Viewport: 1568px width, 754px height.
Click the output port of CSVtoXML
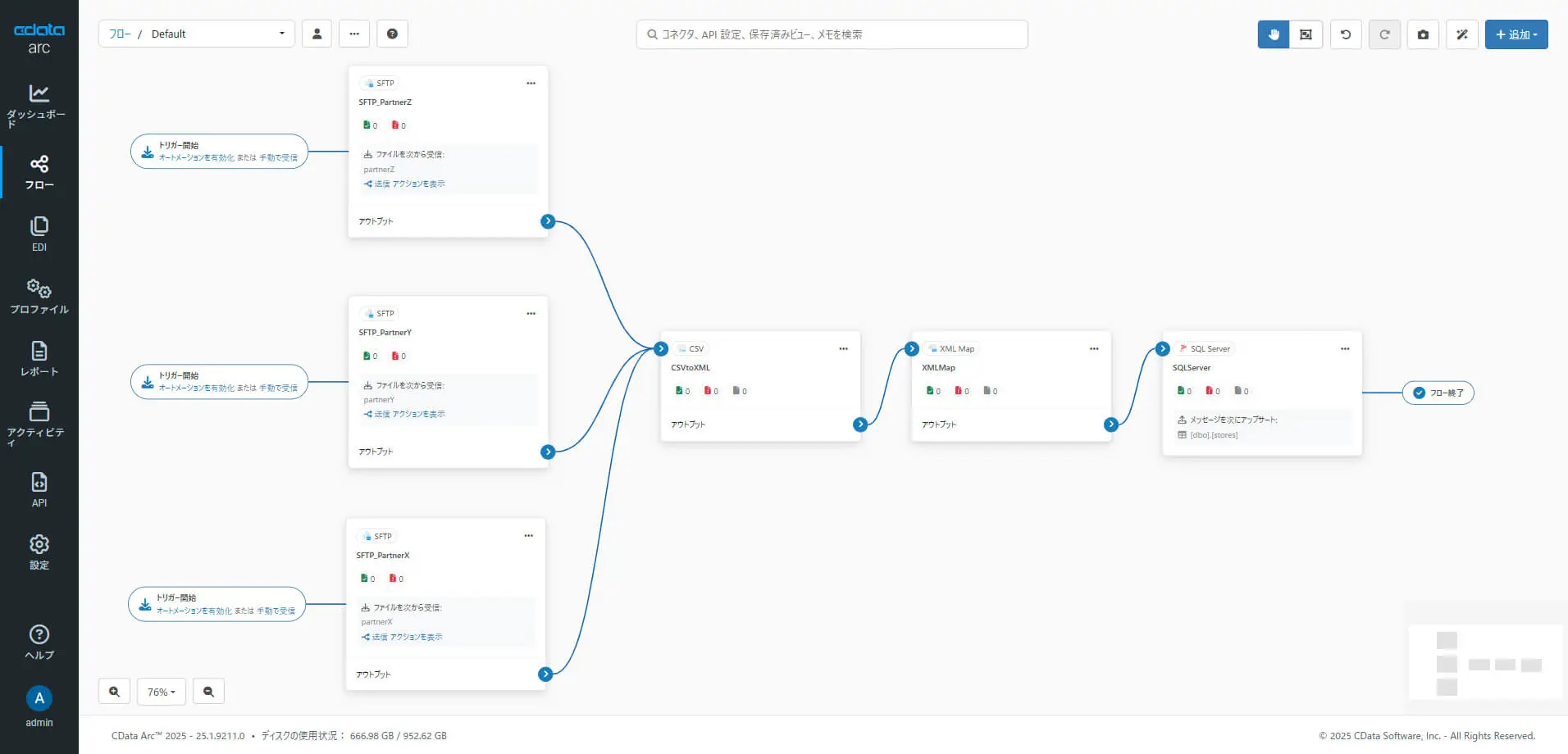(x=860, y=424)
